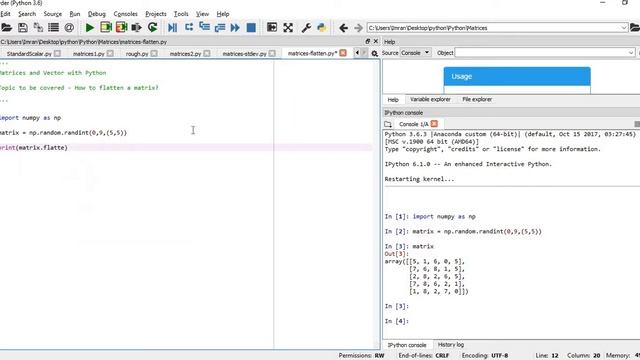Switch to rough.py tab
The width and height of the screenshot is (640, 360).
(x=137, y=53)
